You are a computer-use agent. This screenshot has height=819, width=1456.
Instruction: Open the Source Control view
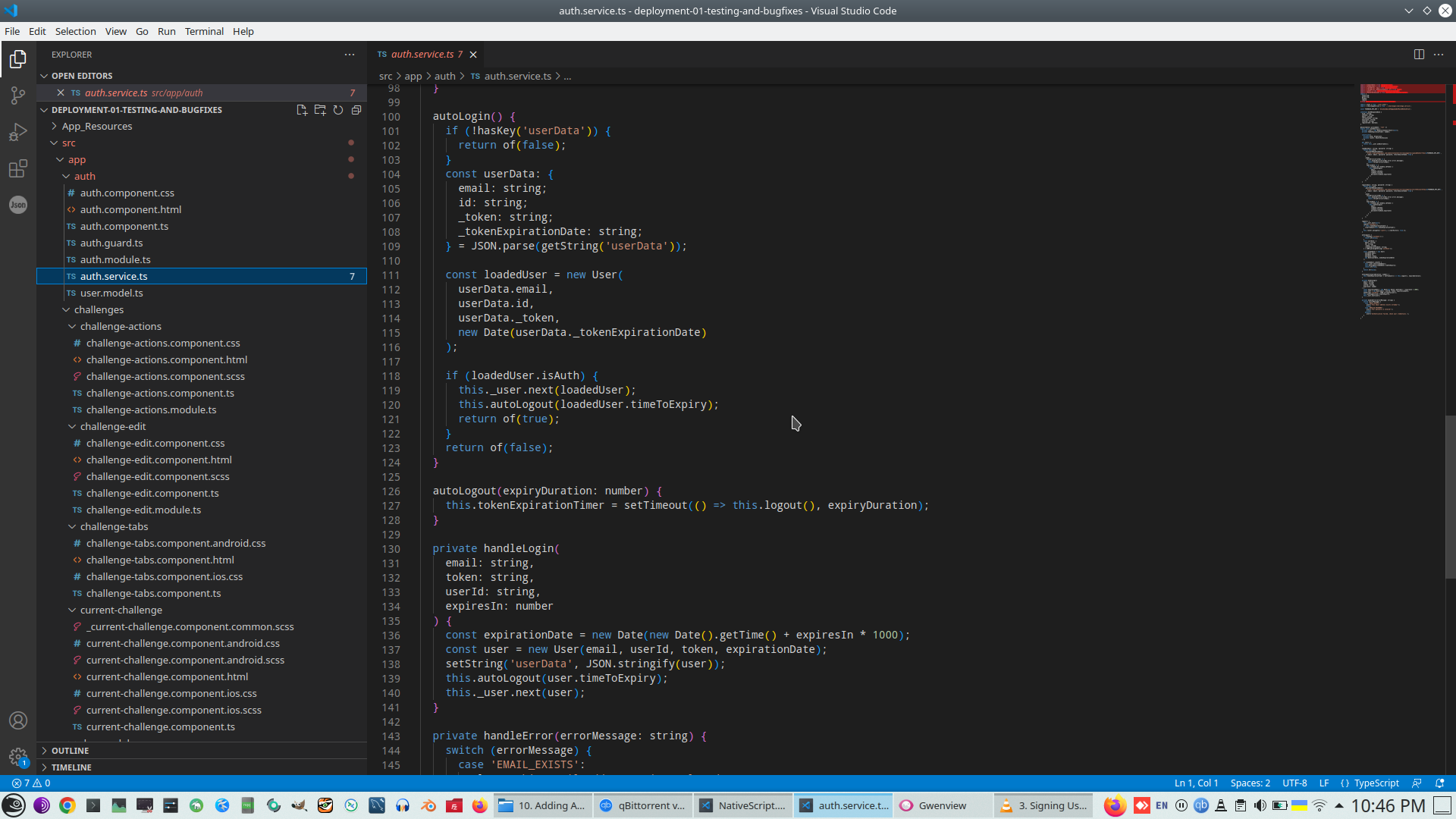[18, 96]
